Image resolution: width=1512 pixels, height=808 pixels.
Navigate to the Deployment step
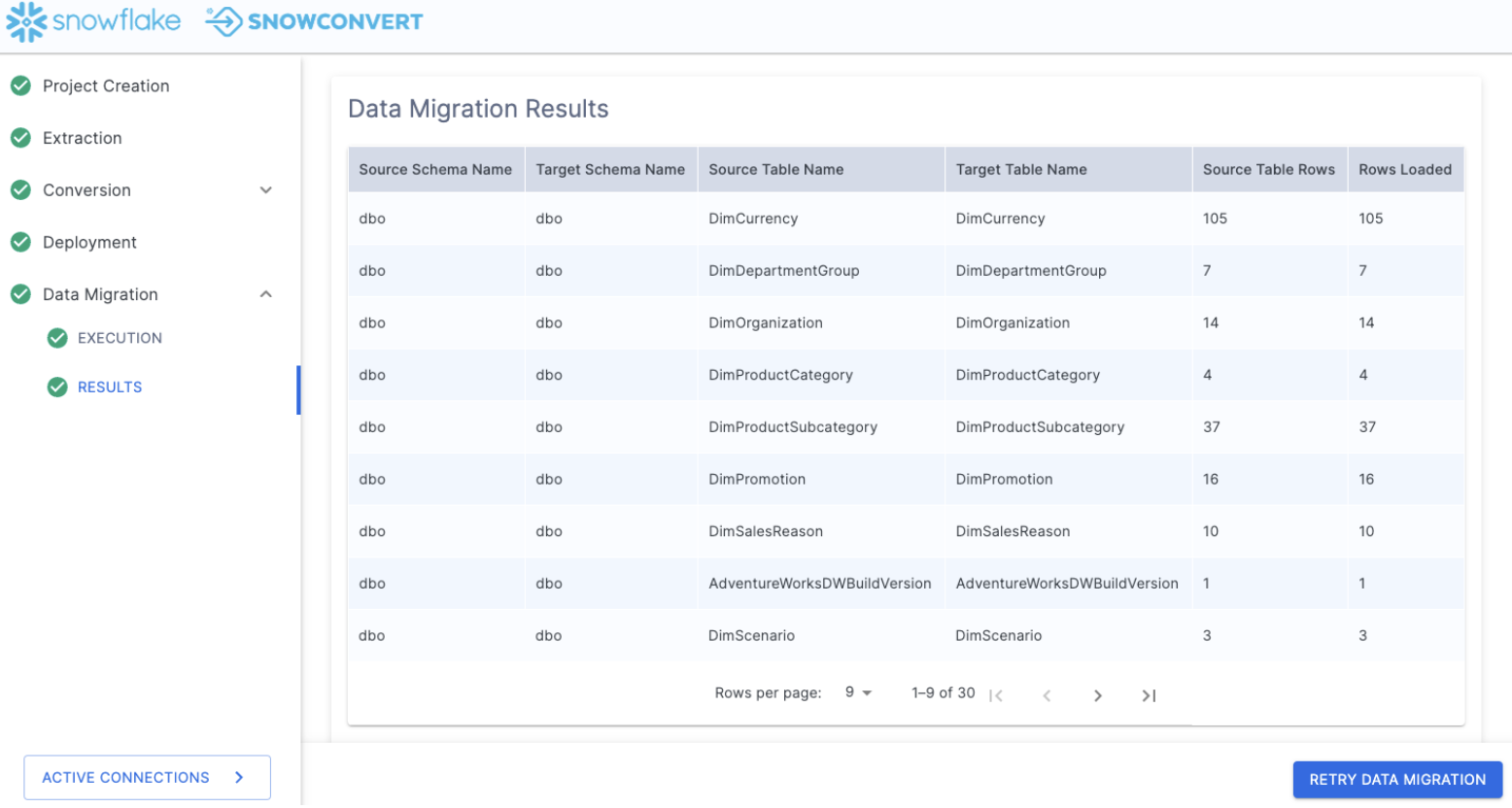[89, 243]
